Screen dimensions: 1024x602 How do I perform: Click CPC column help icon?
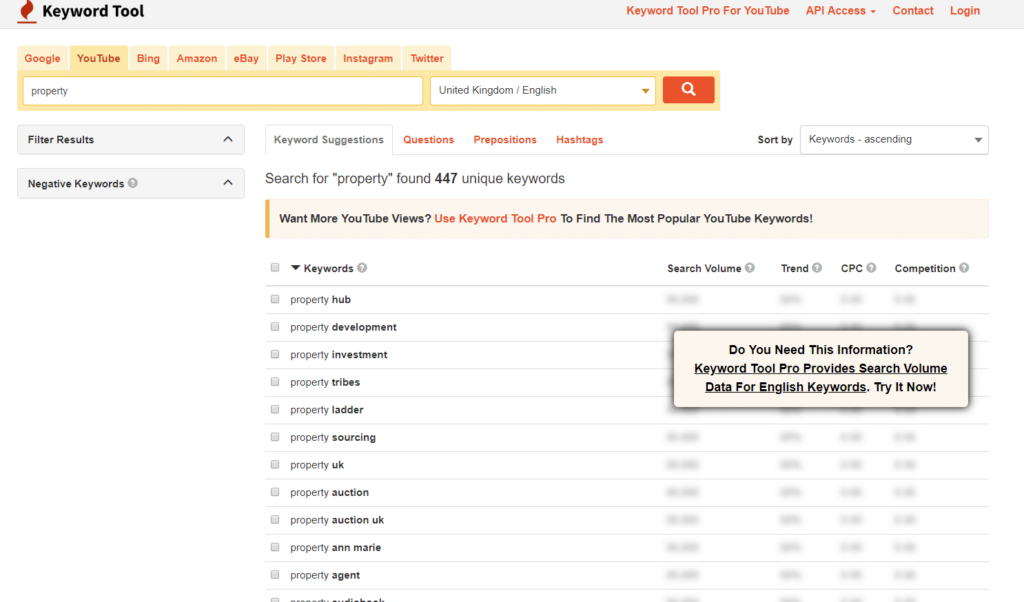pyautogui.click(x=871, y=268)
